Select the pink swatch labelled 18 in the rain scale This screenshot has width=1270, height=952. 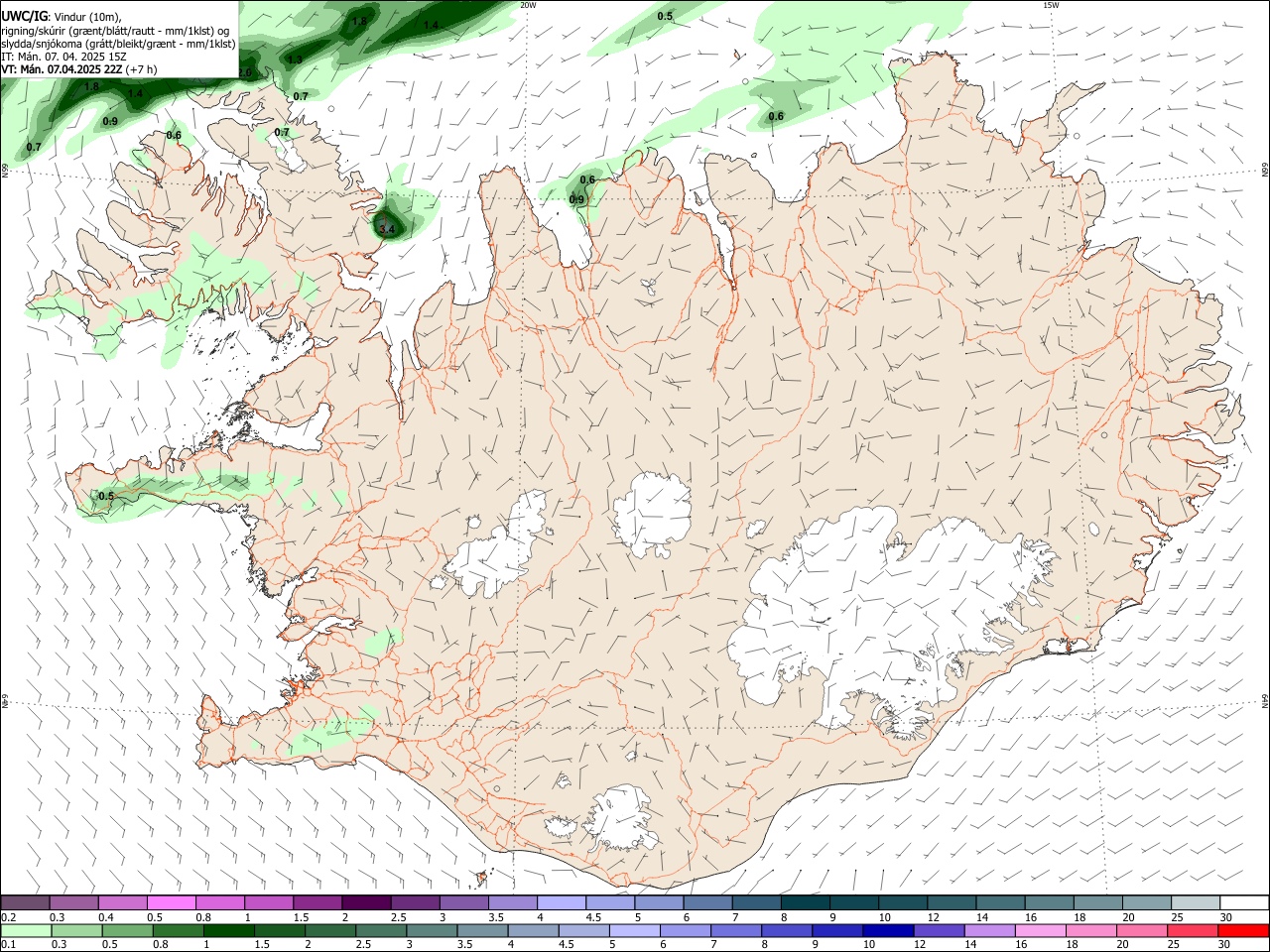pos(1090,931)
